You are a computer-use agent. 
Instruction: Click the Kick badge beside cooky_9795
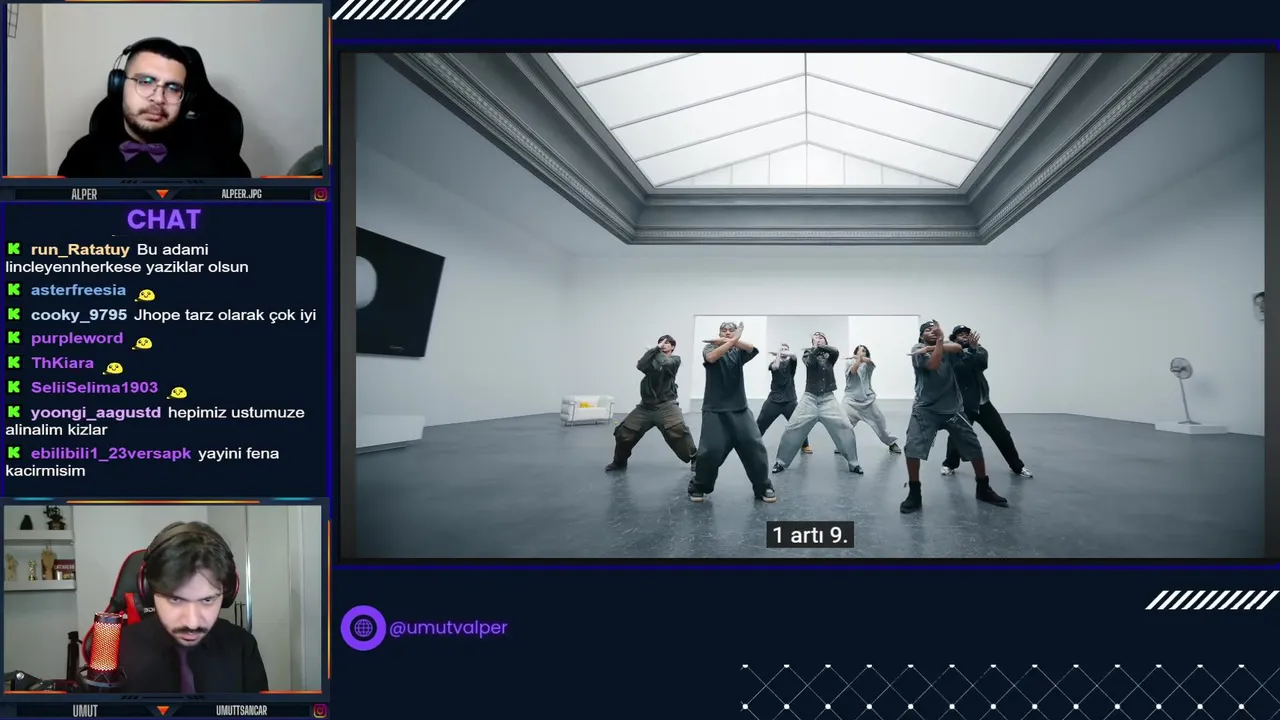14,314
